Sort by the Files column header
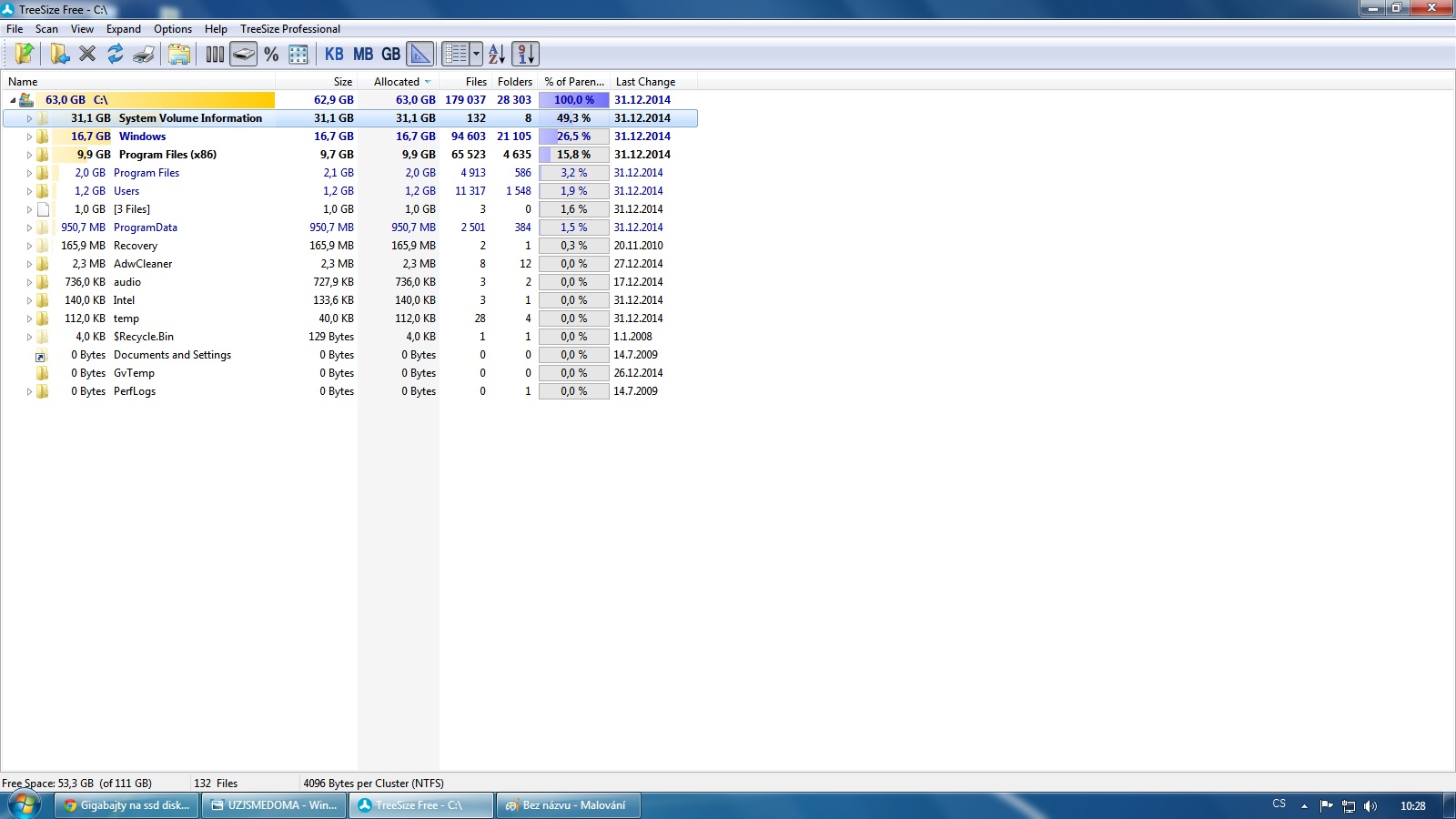Image resolution: width=1456 pixels, height=819 pixels. click(464, 82)
